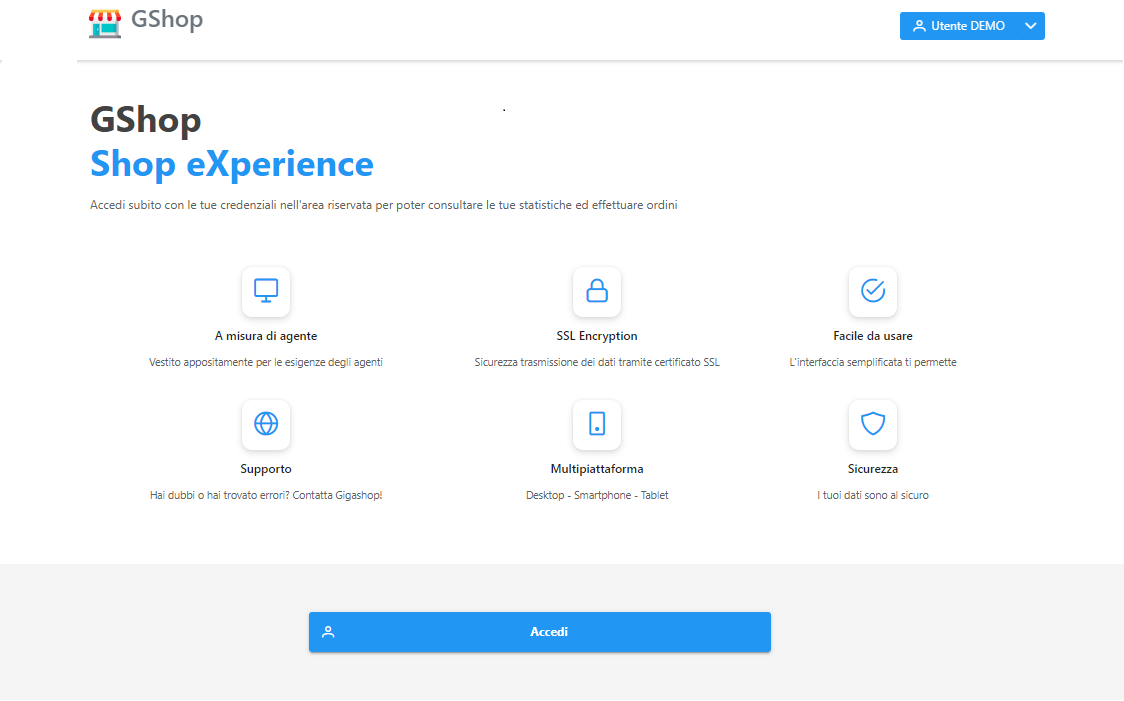The image size is (1124, 701).
Task: Click the person icon on Accedi button
Action: point(328,632)
